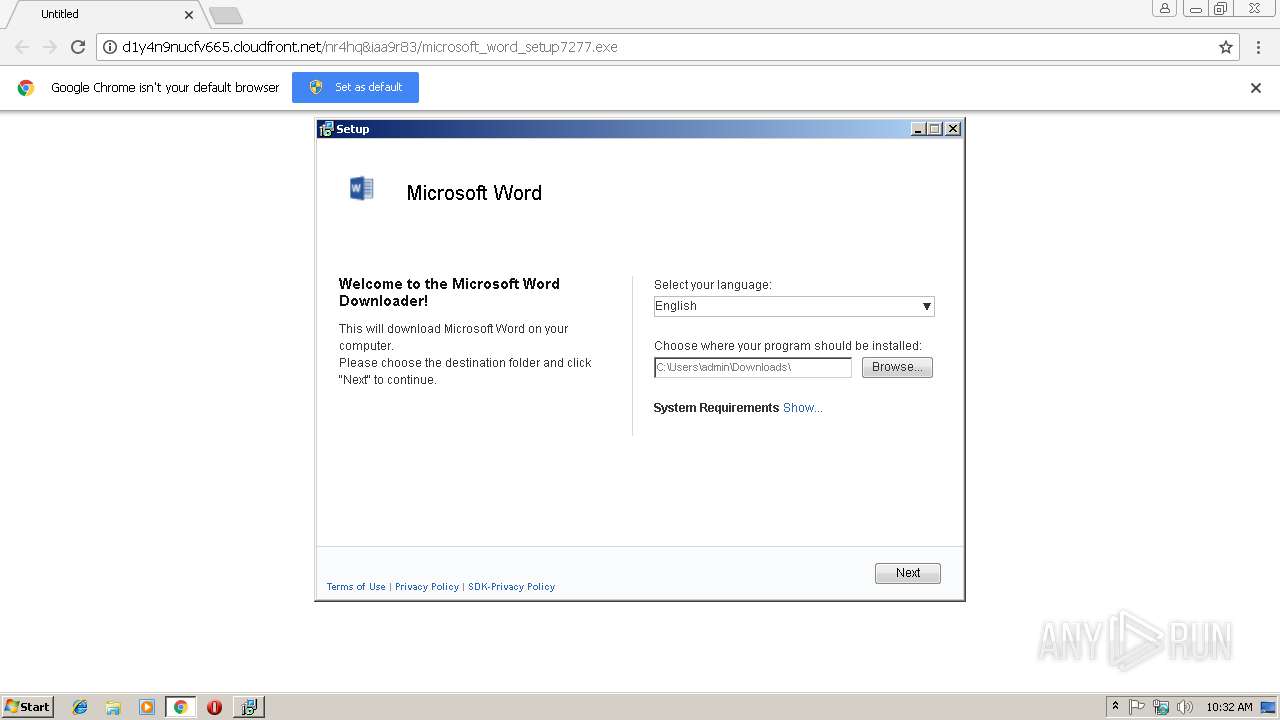Click 'System Requirements' label text
1280x720 pixels.
pos(716,408)
